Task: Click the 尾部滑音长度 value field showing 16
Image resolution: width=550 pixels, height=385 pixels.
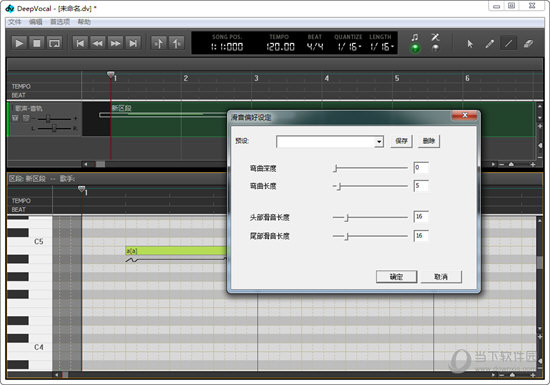Action: pos(421,236)
